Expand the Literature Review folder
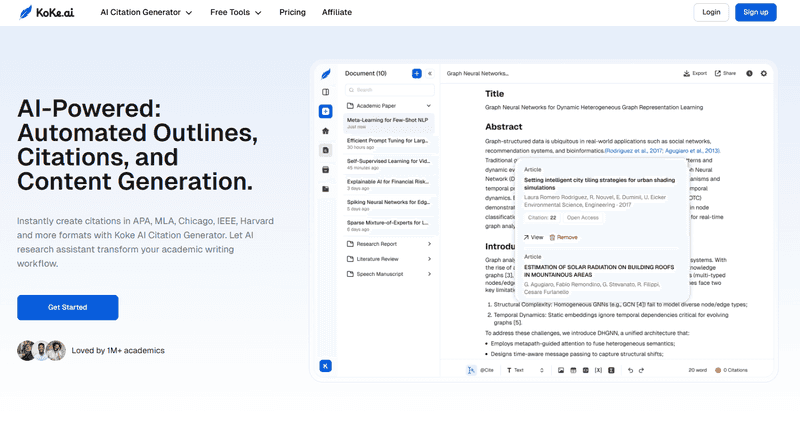This screenshot has width=800, height=436. click(429, 258)
